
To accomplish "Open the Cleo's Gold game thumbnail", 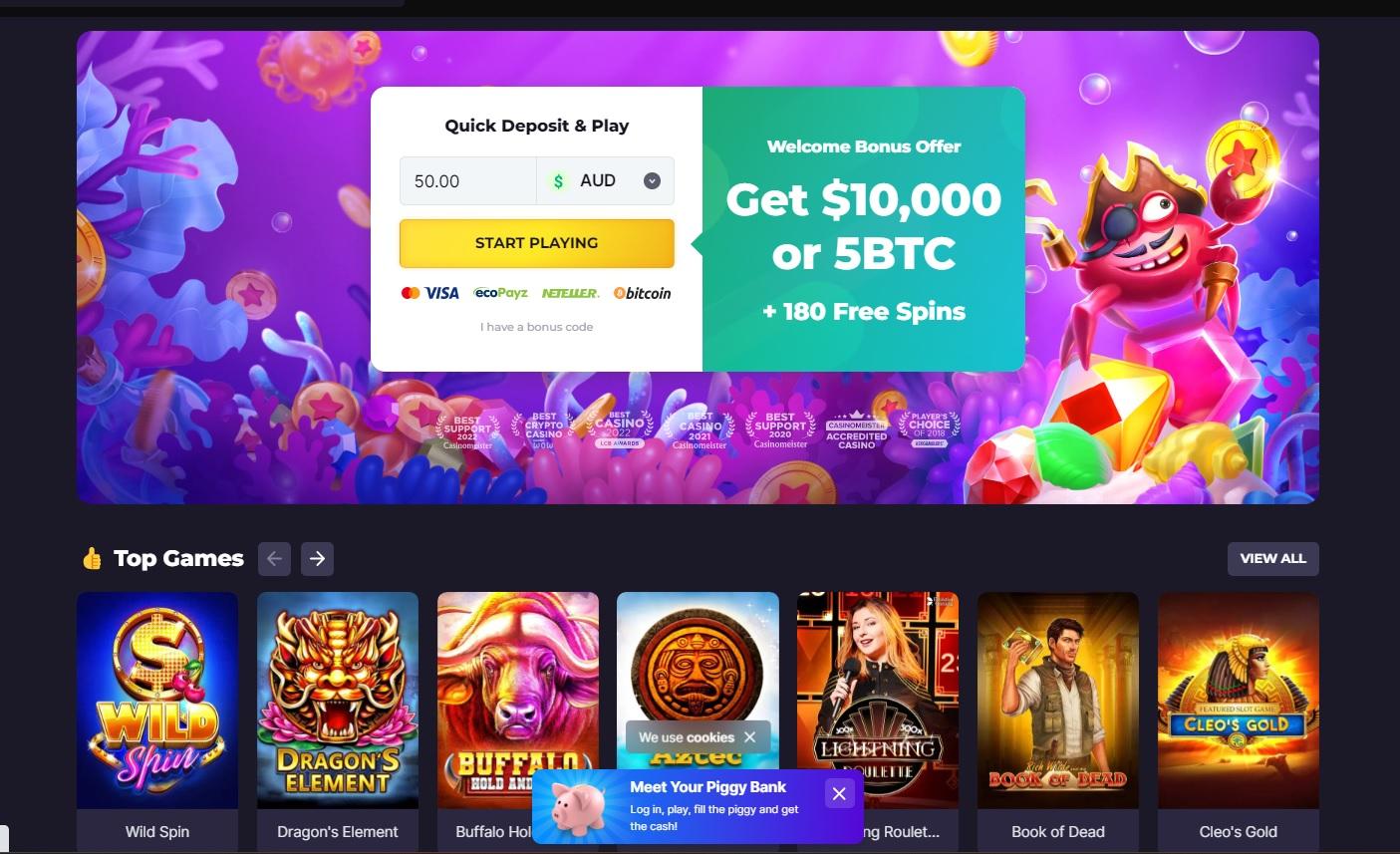I will pos(1239,701).
